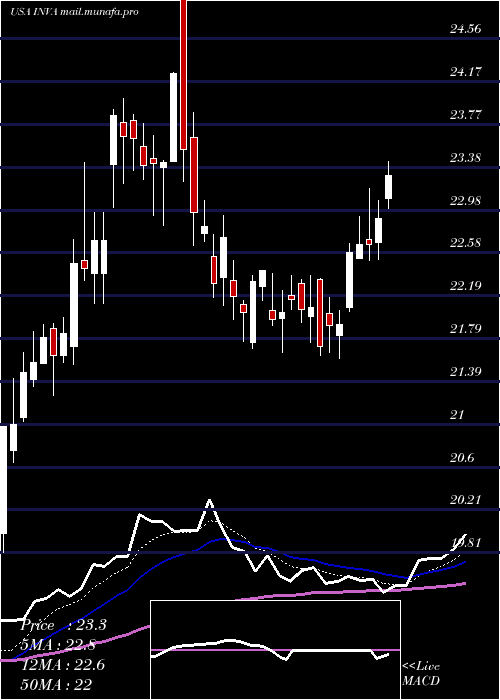
Task: Select the 22.98 price axis label
Action: [465, 200]
